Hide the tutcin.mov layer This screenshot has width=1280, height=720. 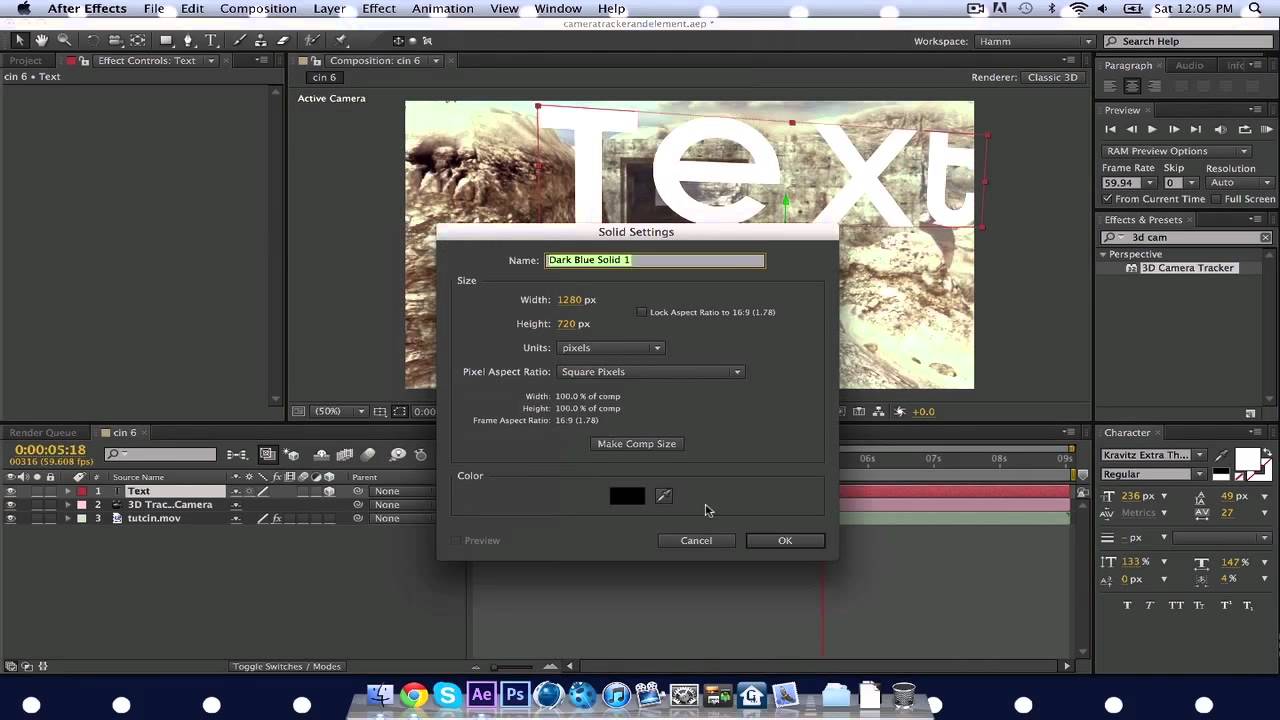(11, 519)
